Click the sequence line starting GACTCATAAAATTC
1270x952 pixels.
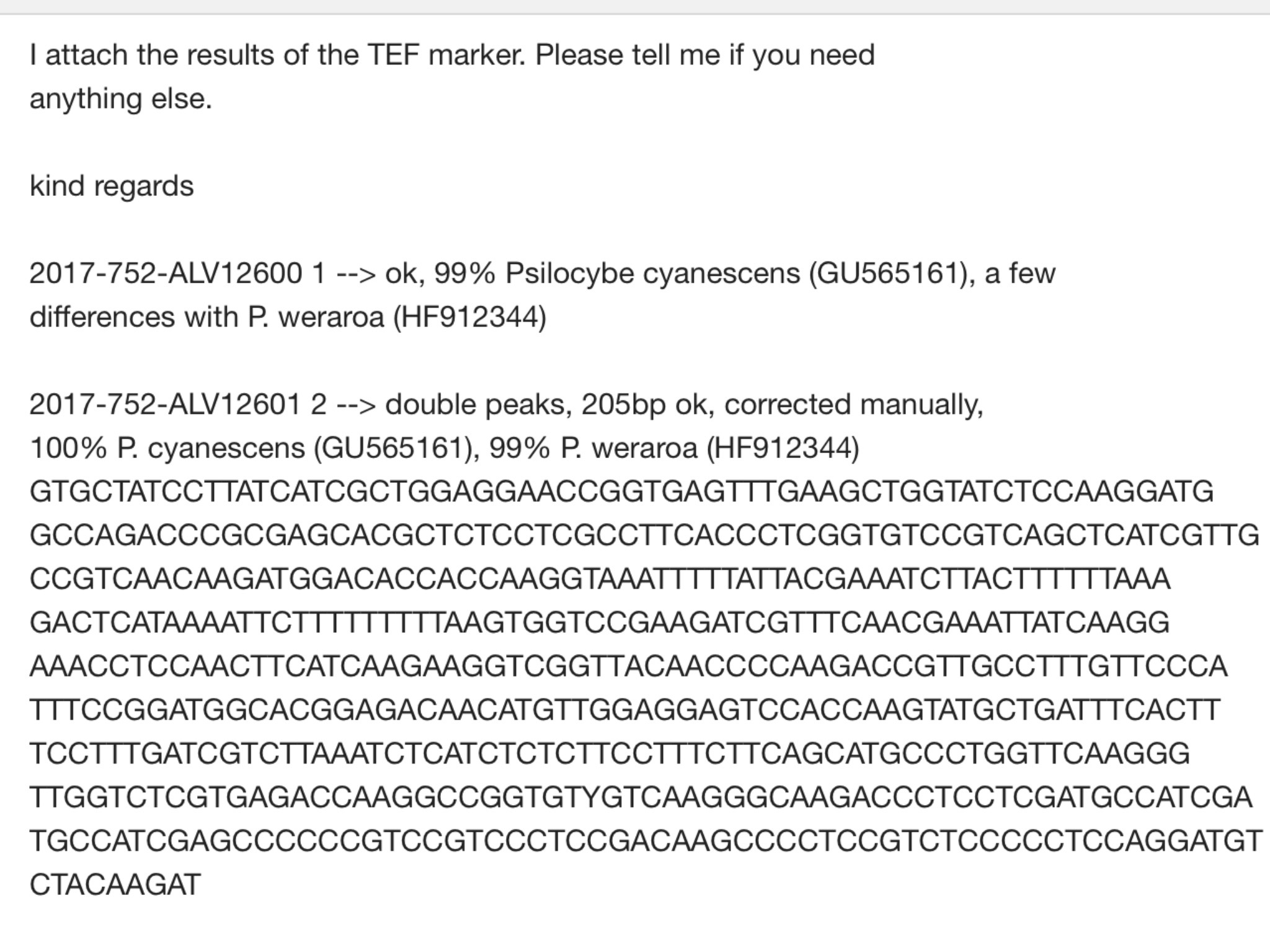tap(599, 623)
